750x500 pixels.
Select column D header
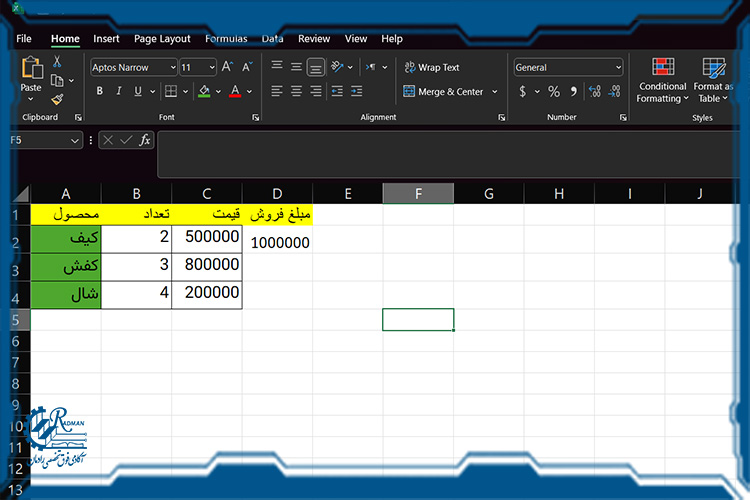pos(277,194)
